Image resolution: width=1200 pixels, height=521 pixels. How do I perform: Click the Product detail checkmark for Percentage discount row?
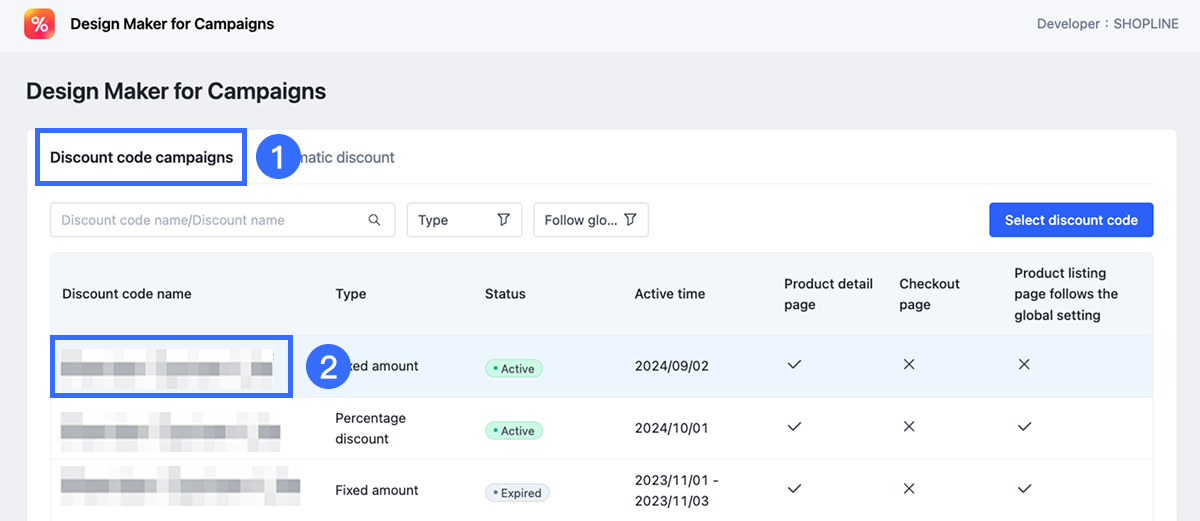(x=794, y=427)
